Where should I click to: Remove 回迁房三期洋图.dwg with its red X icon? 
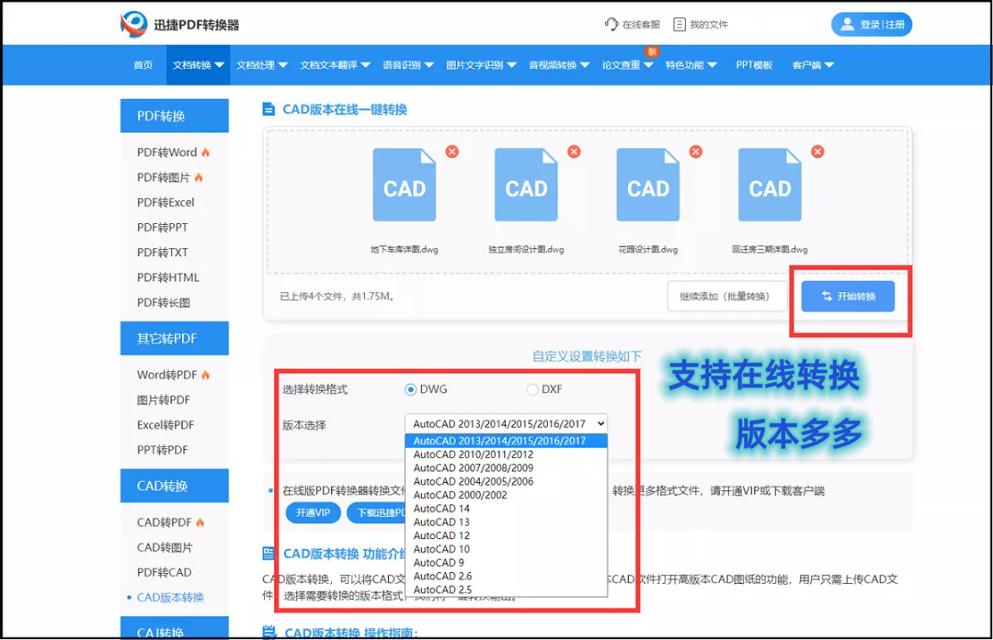(818, 151)
